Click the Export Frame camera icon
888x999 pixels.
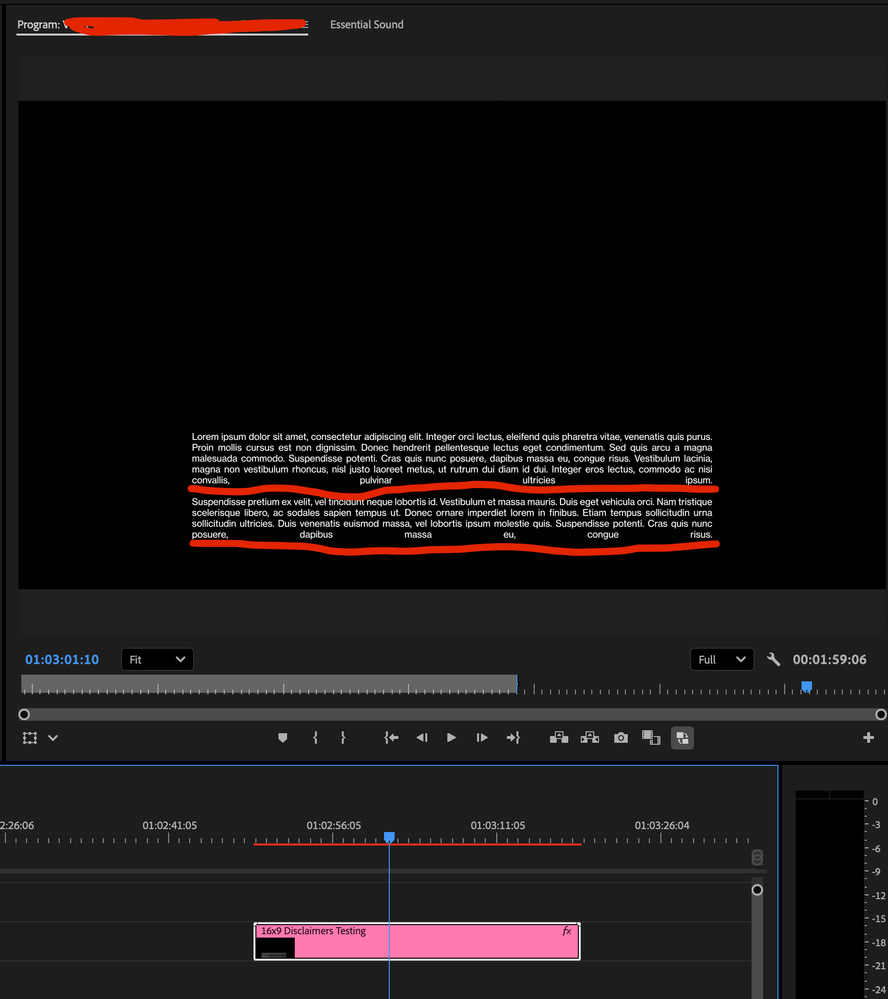click(x=620, y=737)
